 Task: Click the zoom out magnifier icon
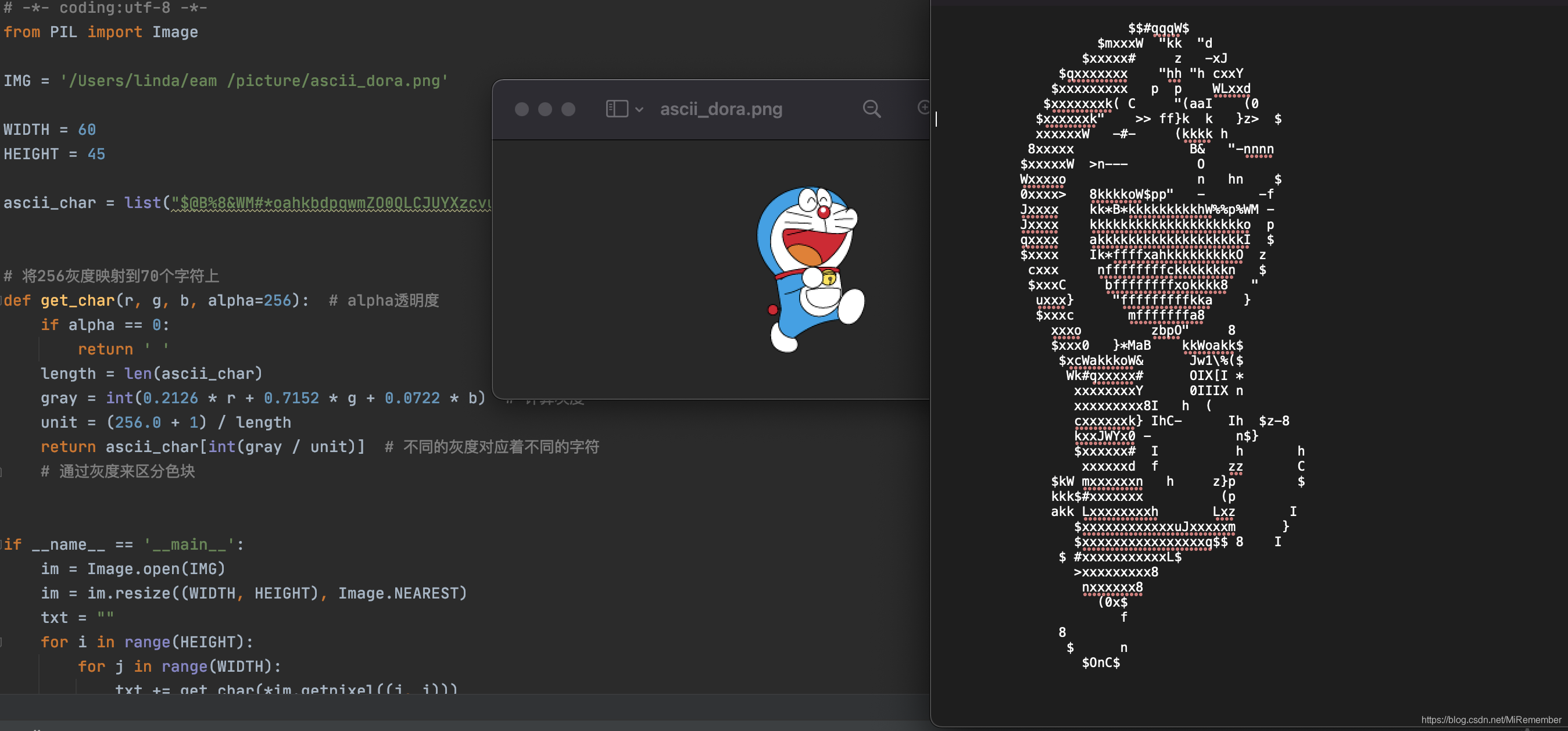[x=871, y=109]
